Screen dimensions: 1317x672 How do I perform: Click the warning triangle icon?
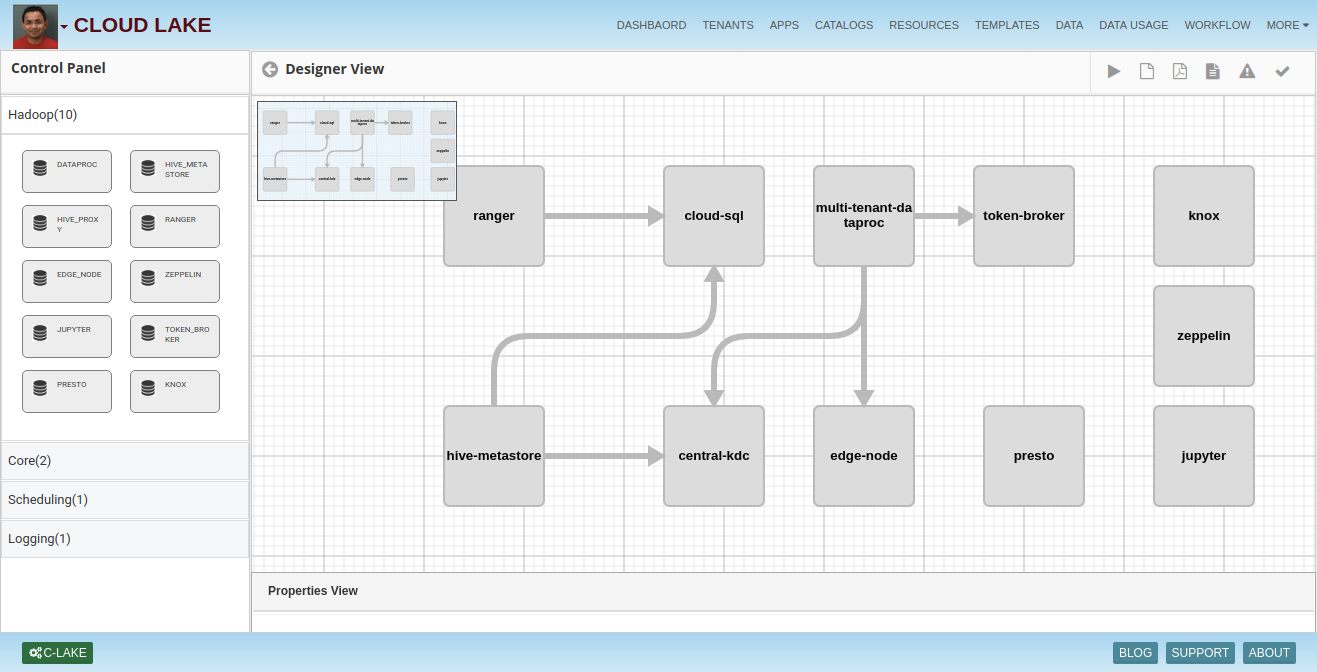tap(1247, 71)
